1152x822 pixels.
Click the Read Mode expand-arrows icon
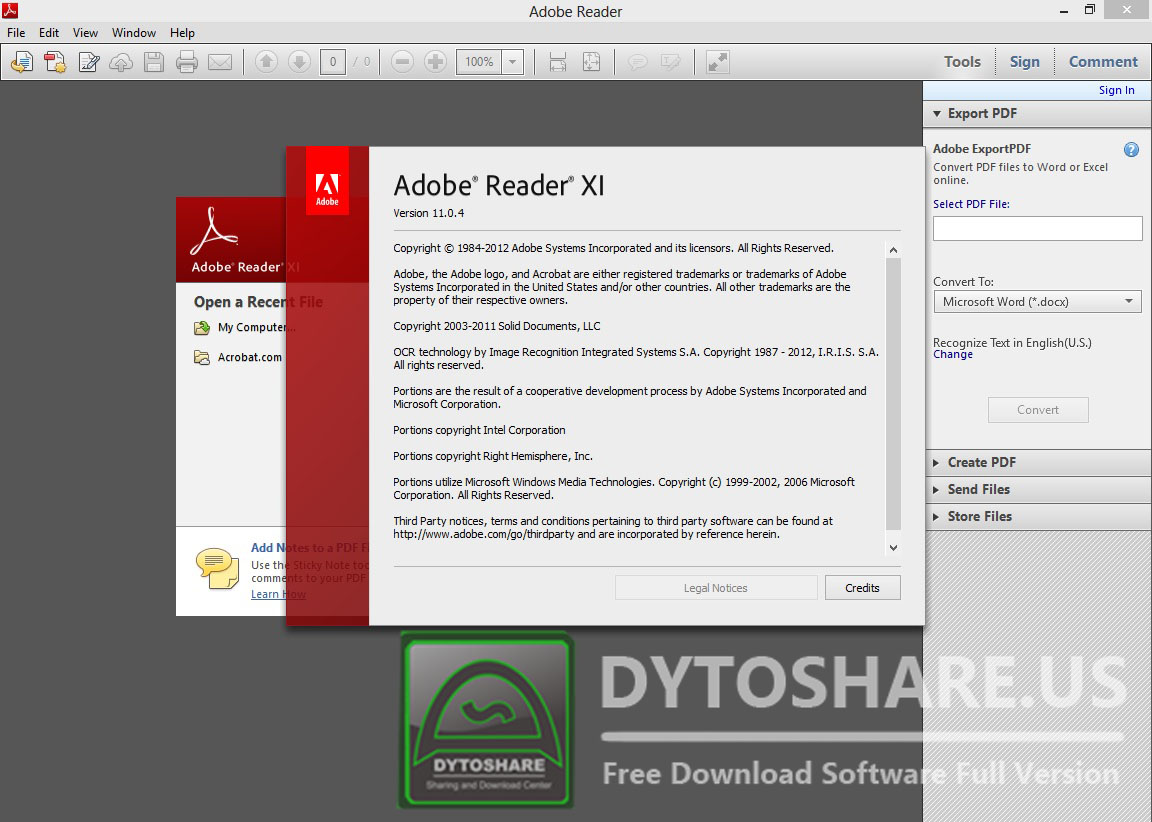(x=718, y=62)
